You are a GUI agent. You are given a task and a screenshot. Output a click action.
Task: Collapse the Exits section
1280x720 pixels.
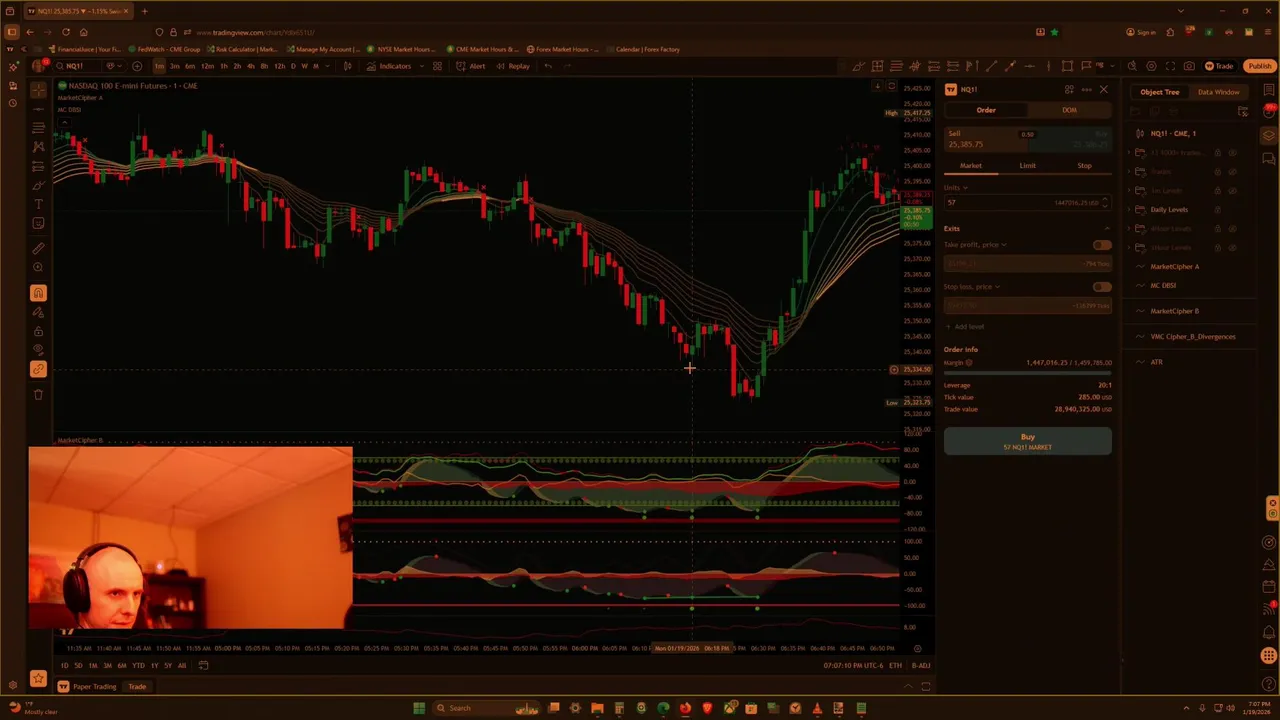point(1106,229)
